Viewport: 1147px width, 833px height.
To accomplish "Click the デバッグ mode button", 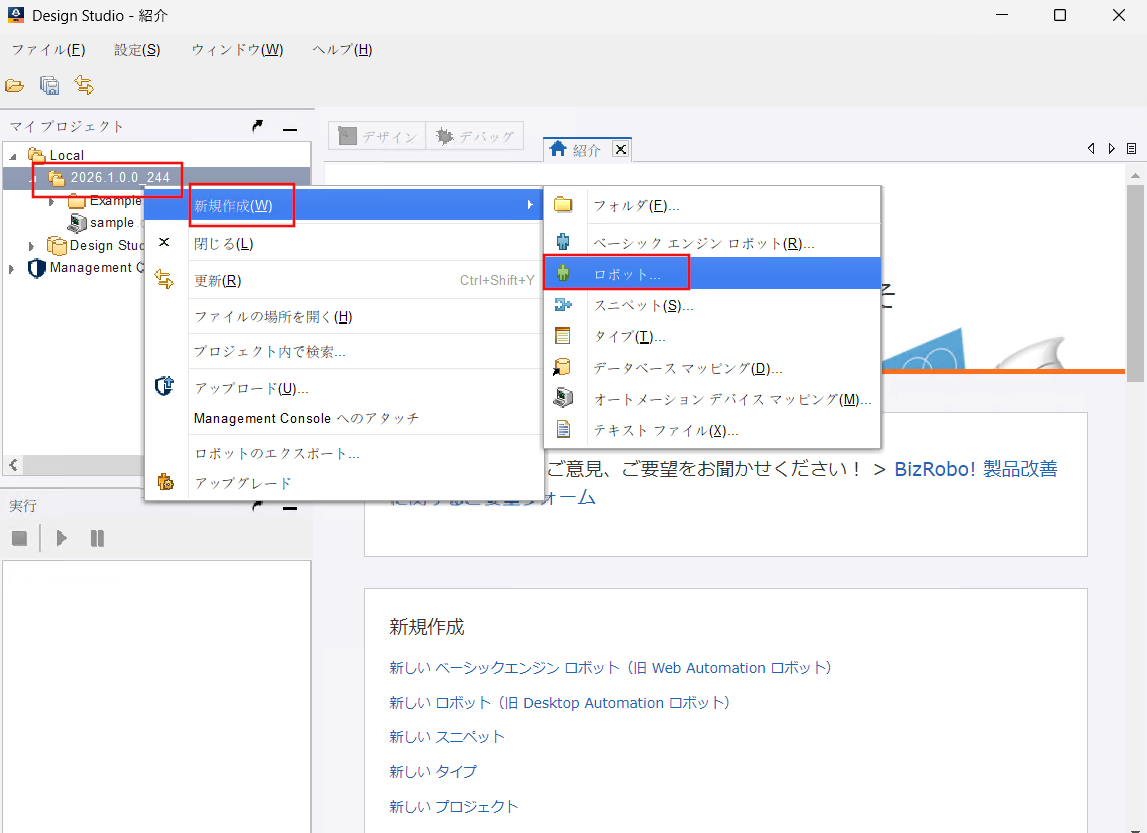I will point(475,136).
